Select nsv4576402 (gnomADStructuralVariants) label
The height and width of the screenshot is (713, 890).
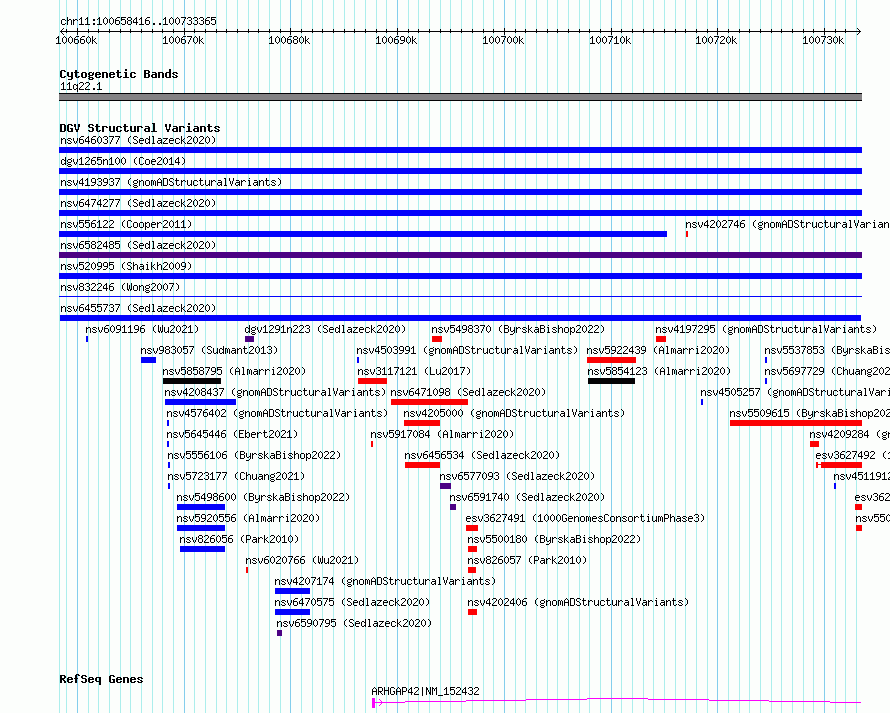[x=277, y=413]
